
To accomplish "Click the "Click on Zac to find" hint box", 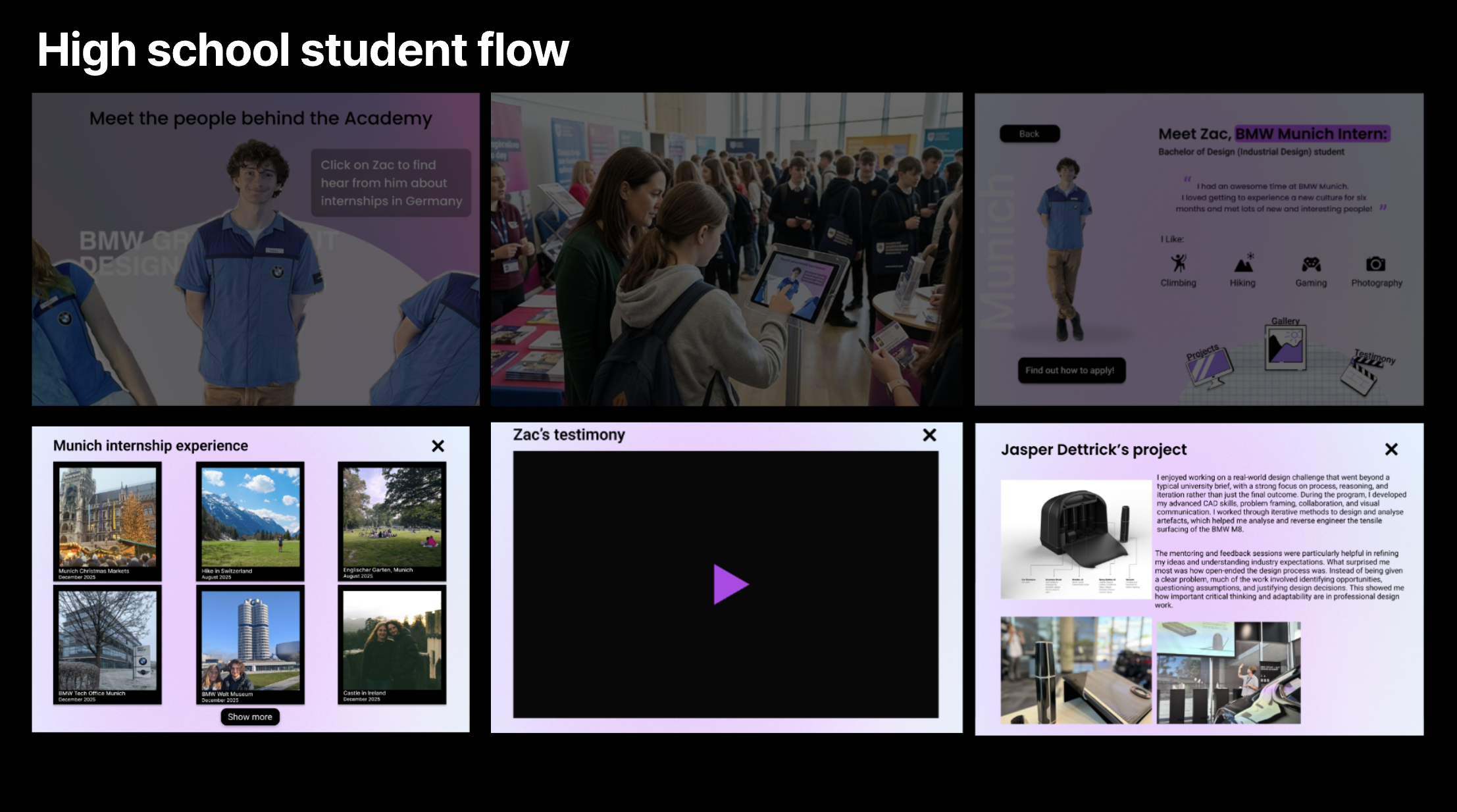I will tap(391, 183).
